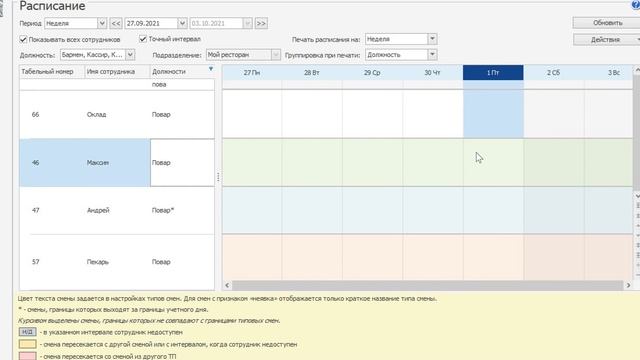Click the schedule horizontal scrollbar
The image size is (640, 360).
(427, 285)
